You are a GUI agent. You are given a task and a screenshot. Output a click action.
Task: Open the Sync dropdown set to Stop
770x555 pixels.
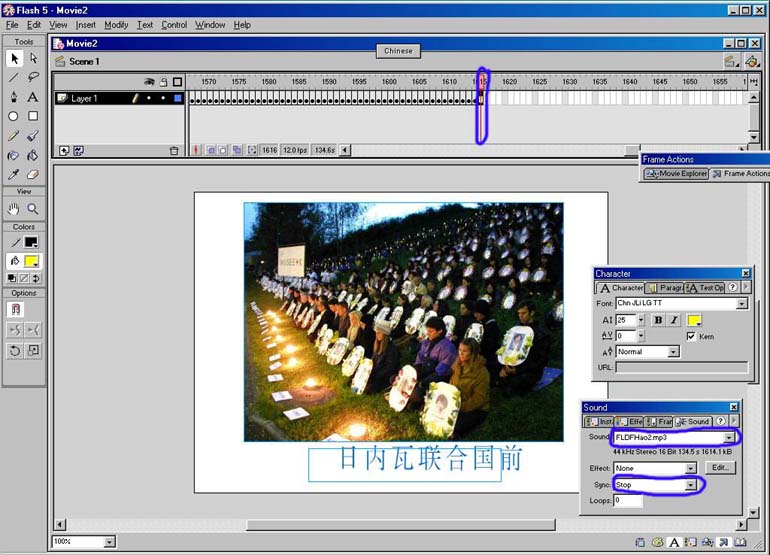[690, 485]
